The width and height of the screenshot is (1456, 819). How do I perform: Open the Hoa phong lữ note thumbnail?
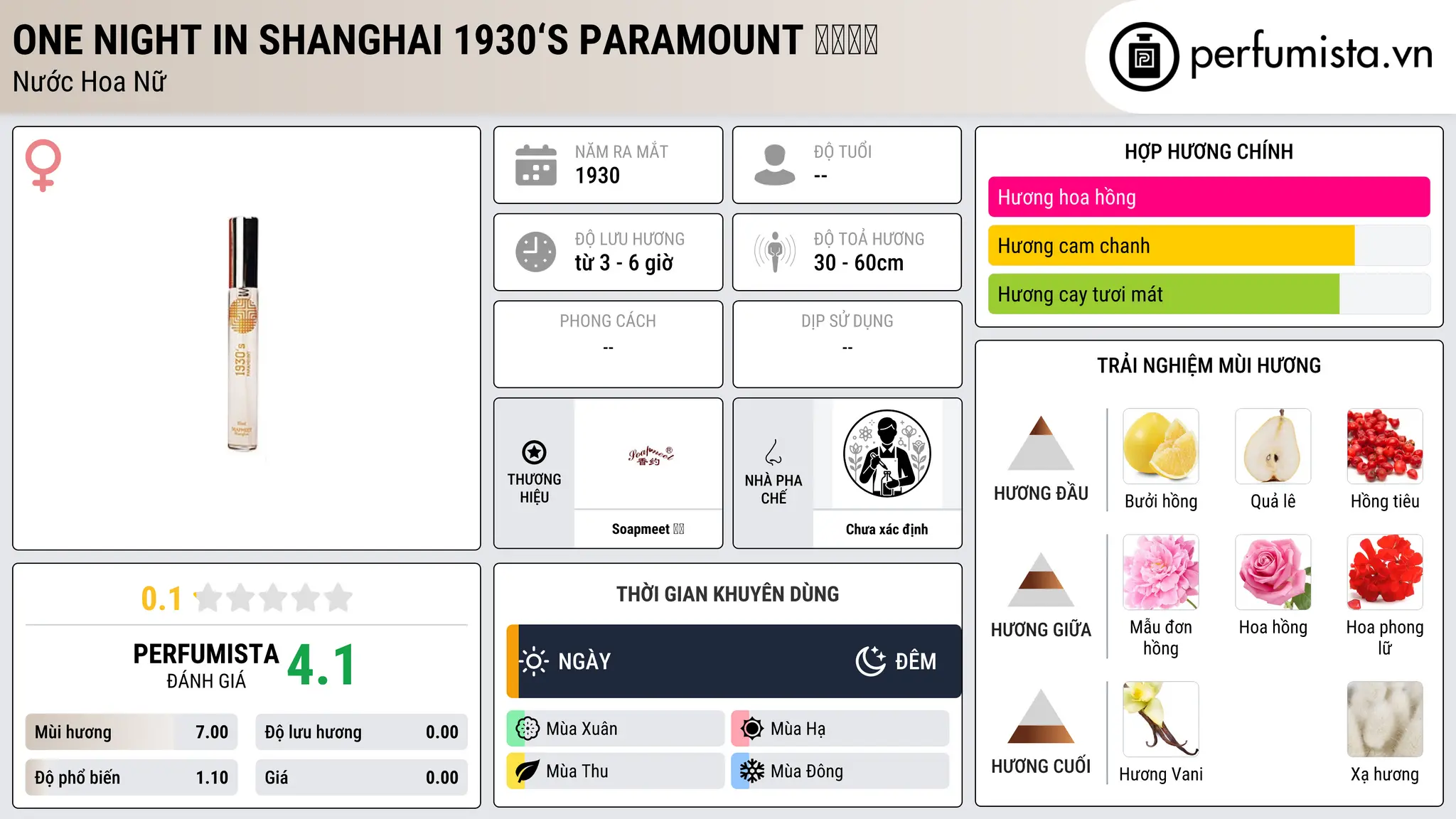click(1385, 572)
